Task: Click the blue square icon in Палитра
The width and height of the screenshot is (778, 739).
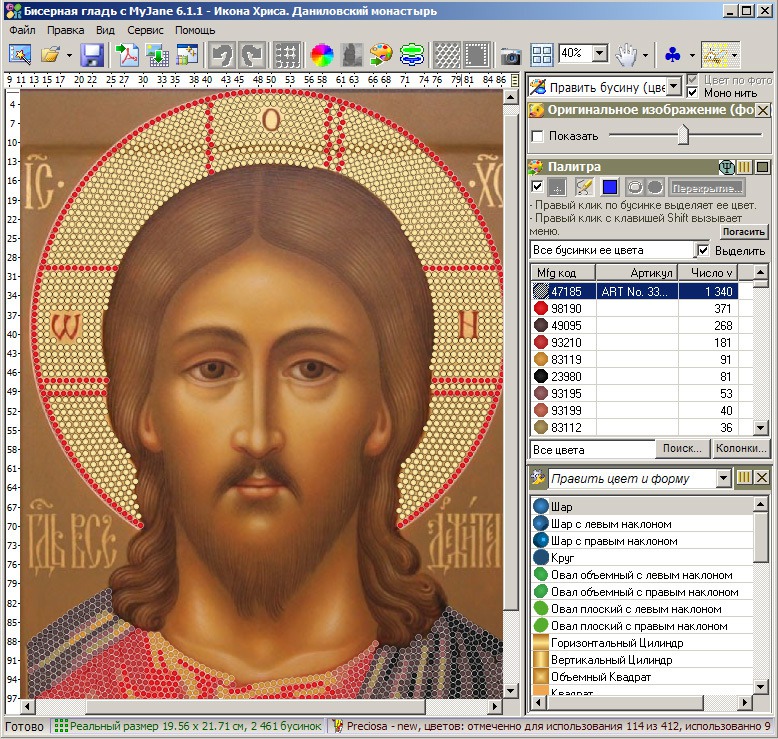Action: [610, 187]
